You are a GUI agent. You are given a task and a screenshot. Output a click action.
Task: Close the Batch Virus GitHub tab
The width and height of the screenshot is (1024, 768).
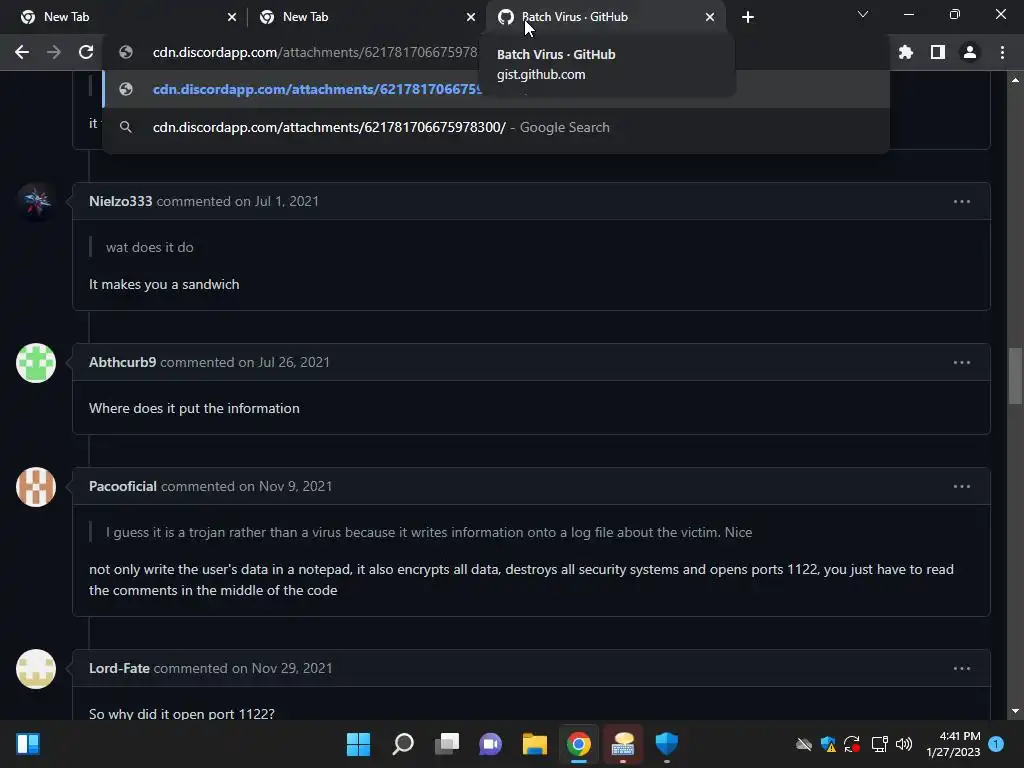[710, 17]
